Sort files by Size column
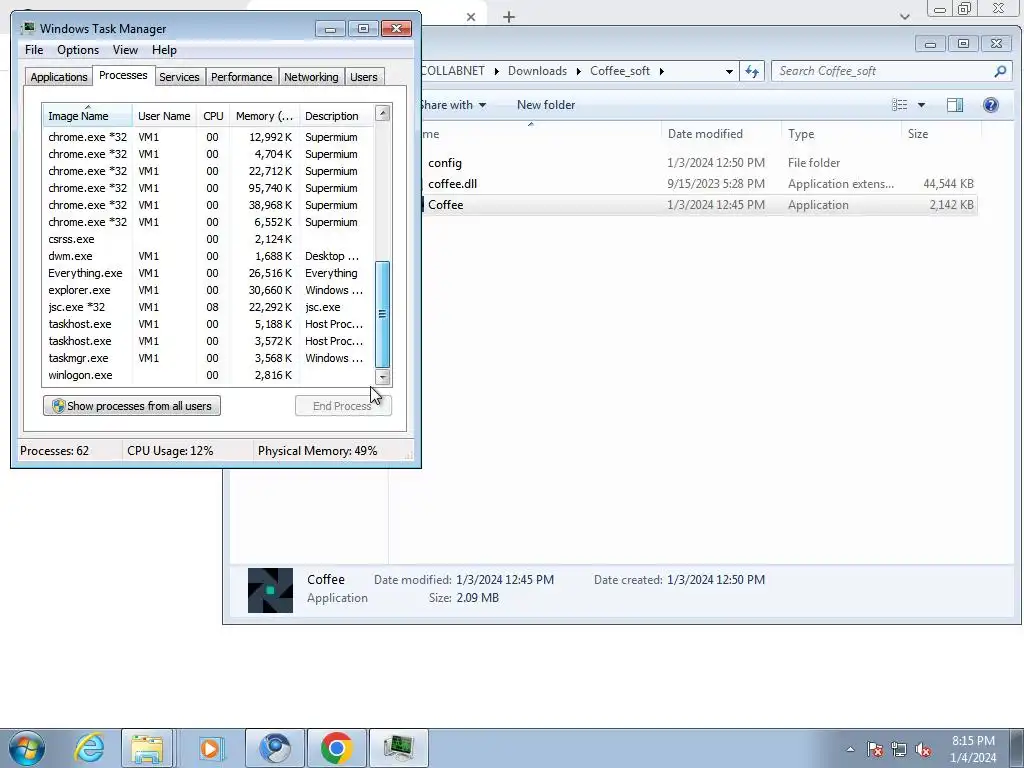The image size is (1024, 768). [940, 134]
